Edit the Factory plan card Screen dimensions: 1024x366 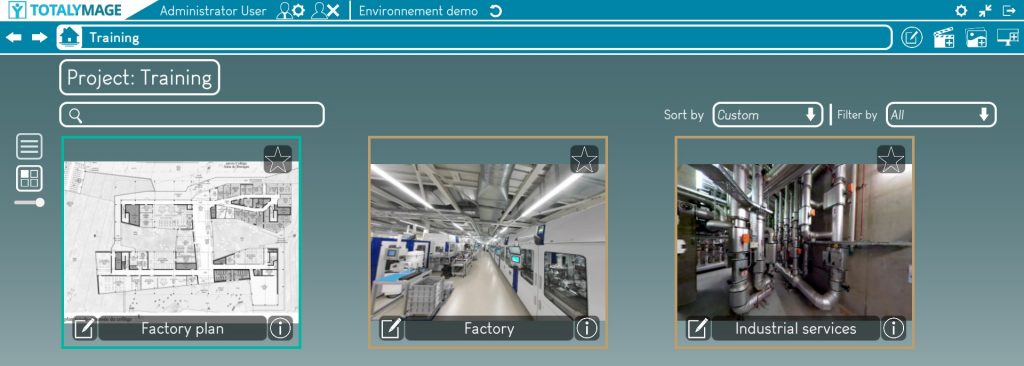[84, 328]
